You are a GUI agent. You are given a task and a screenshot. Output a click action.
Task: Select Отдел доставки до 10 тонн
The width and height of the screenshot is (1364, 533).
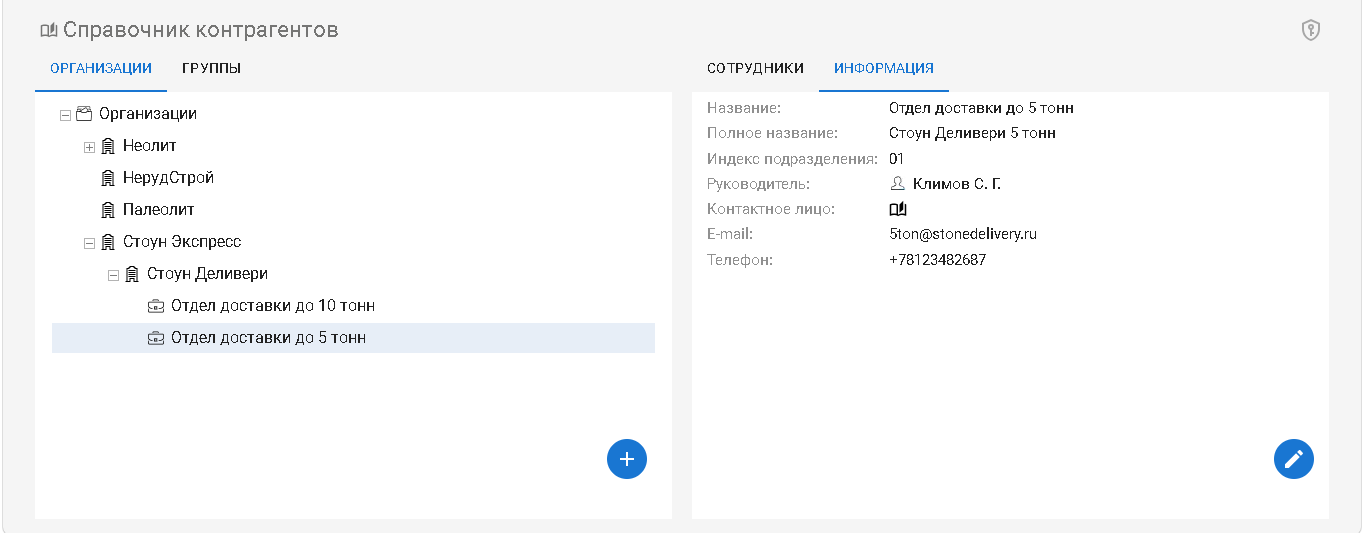(273, 306)
